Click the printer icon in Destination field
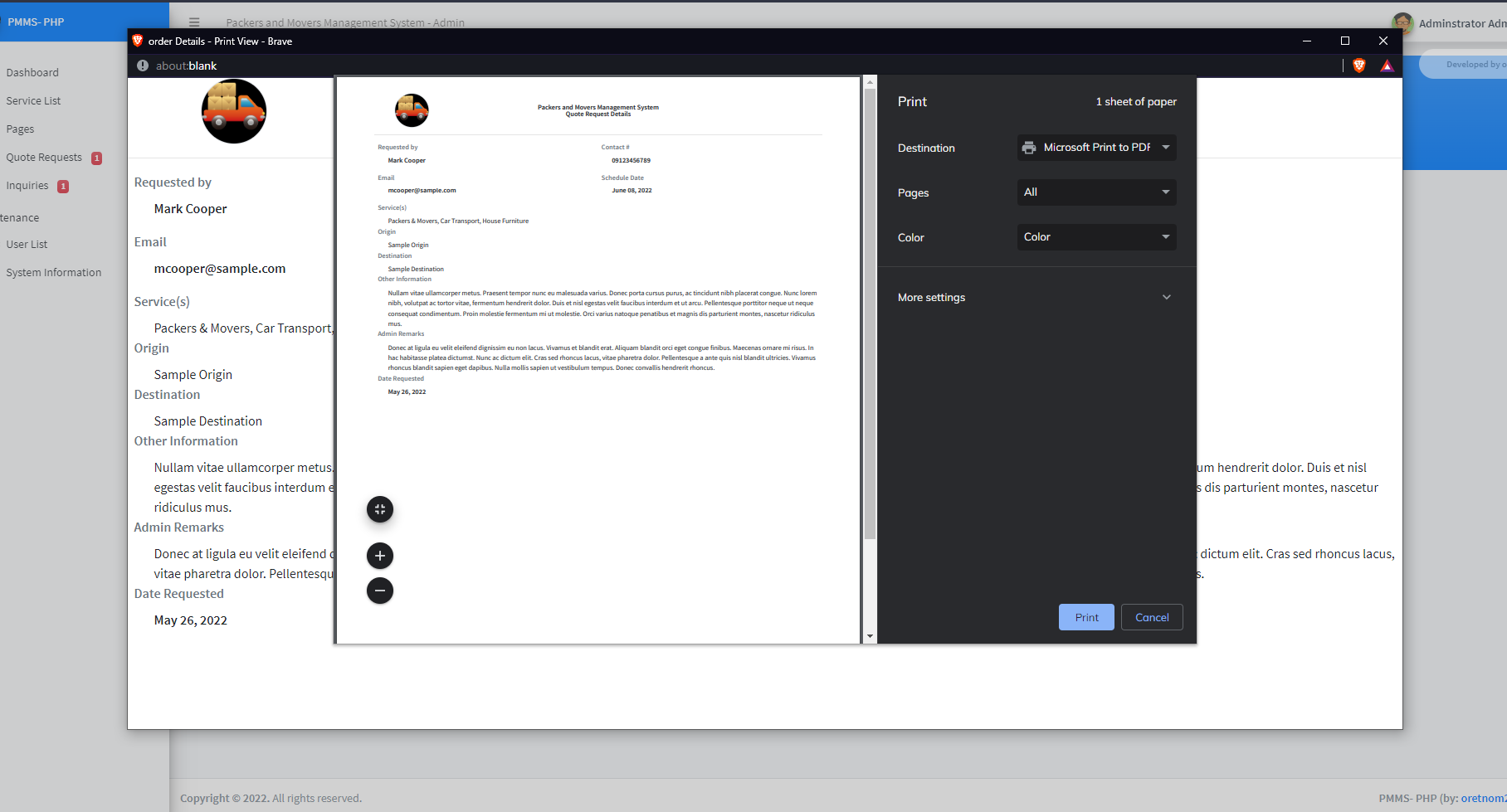Screen dimensions: 1507x812 (x=1029, y=148)
